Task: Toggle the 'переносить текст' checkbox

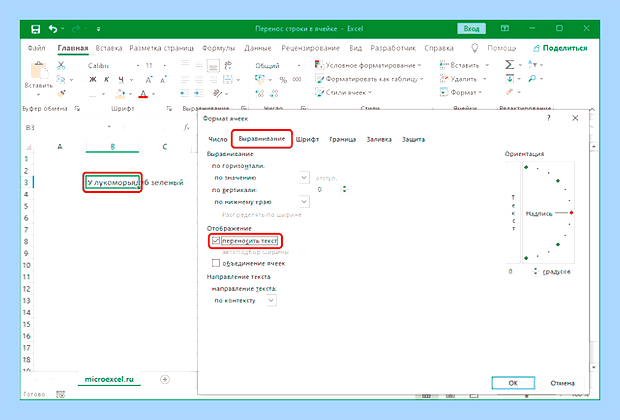Action: pos(216,240)
